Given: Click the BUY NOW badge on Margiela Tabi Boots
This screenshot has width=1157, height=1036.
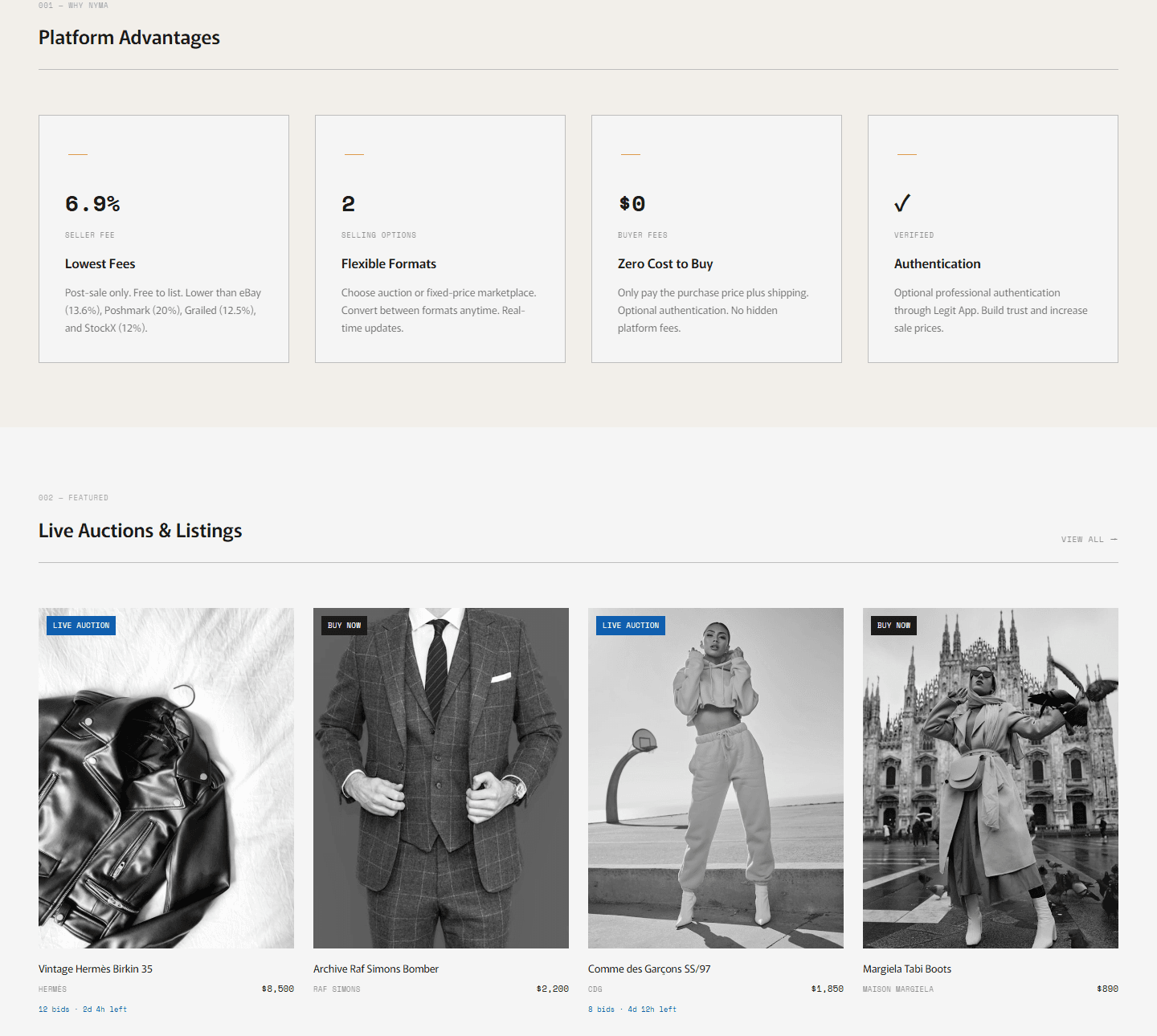Looking at the screenshot, I should (893, 626).
